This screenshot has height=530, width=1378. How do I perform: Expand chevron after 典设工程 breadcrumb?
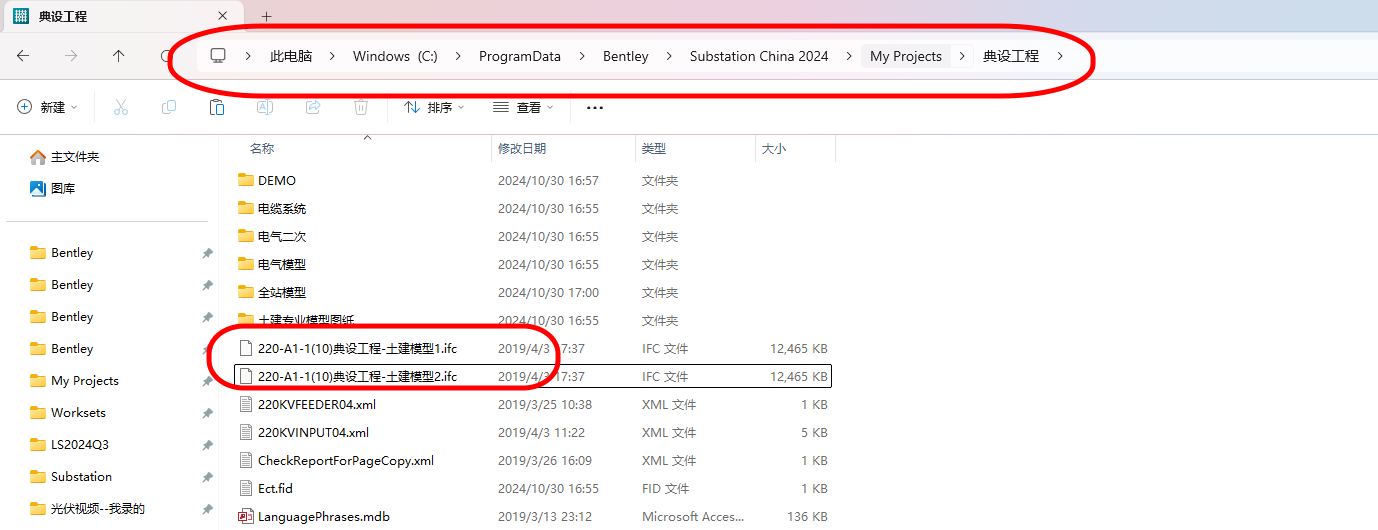[1060, 56]
